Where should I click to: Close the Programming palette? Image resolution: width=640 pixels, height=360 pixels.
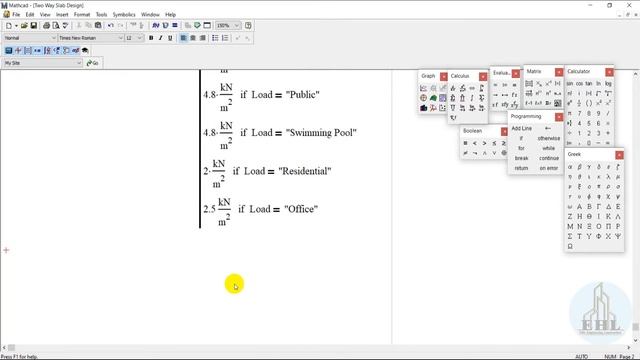pyautogui.click(x=559, y=117)
